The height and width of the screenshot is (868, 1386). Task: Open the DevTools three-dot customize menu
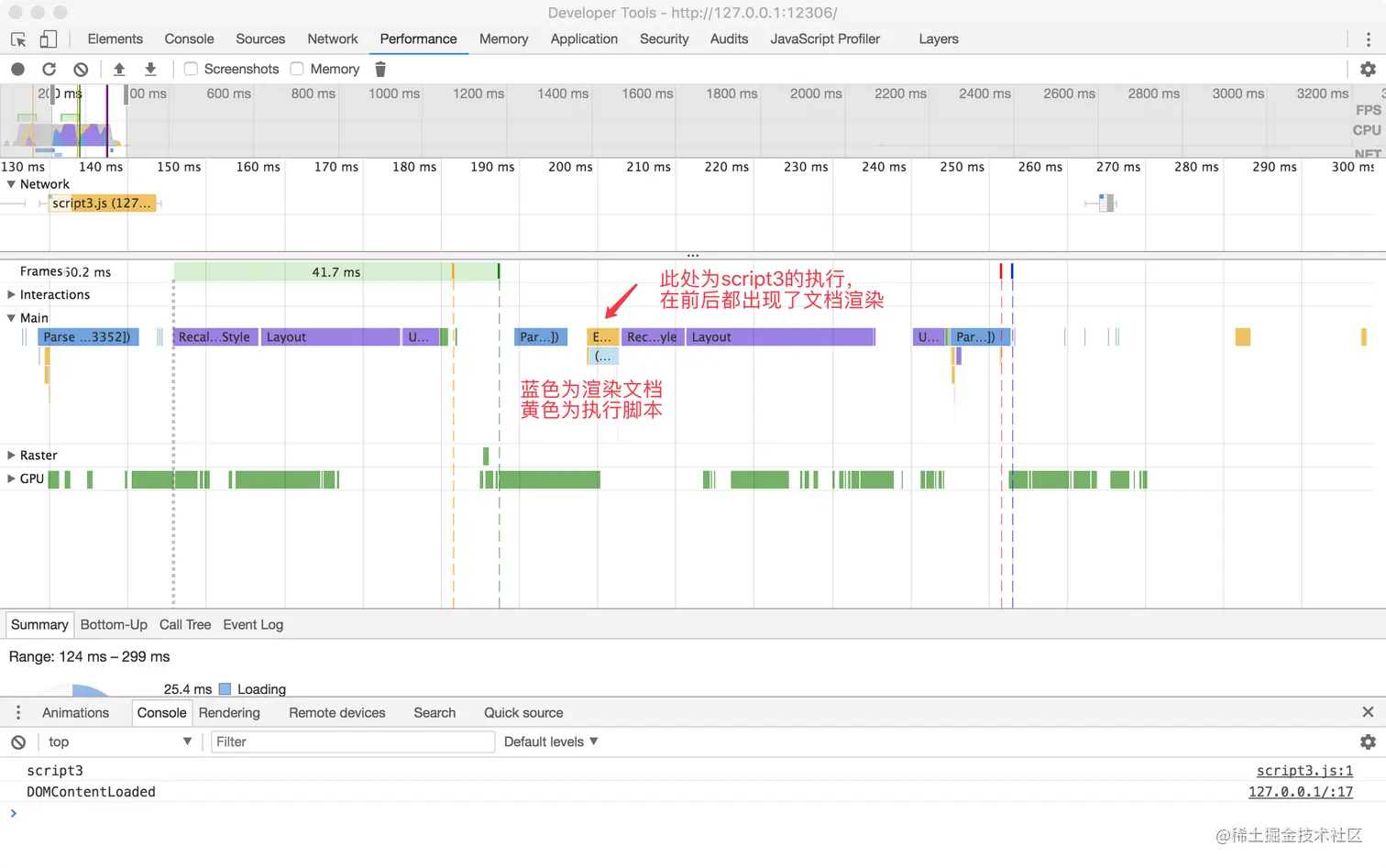[x=1368, y=39]
